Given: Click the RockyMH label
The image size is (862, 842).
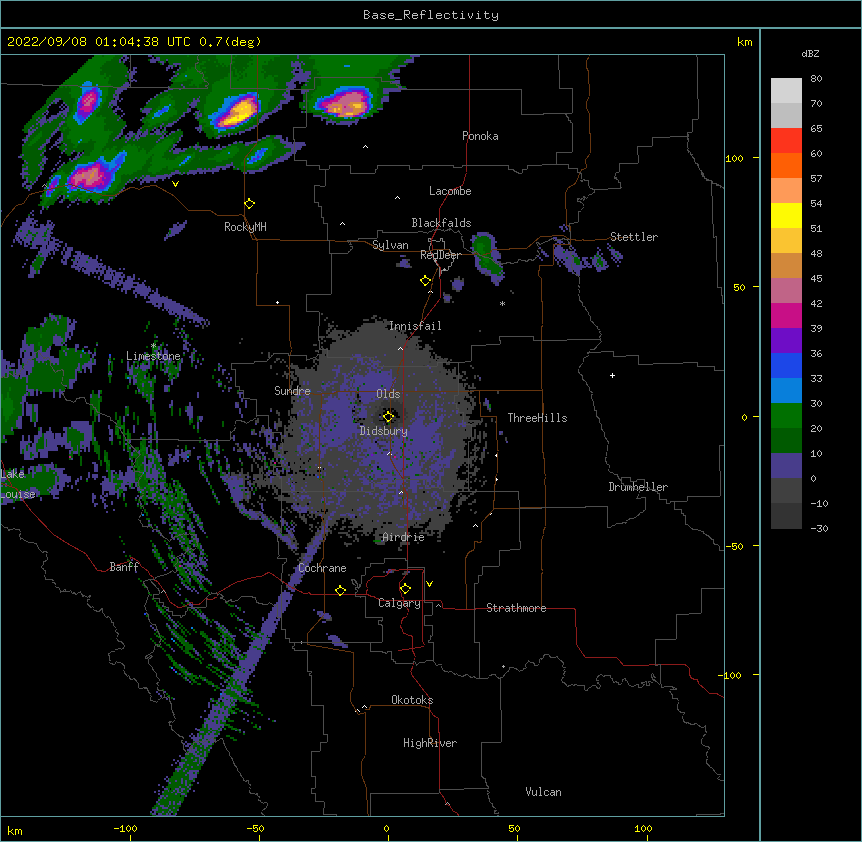Looking at the screenshot, I should coord(245,227).
